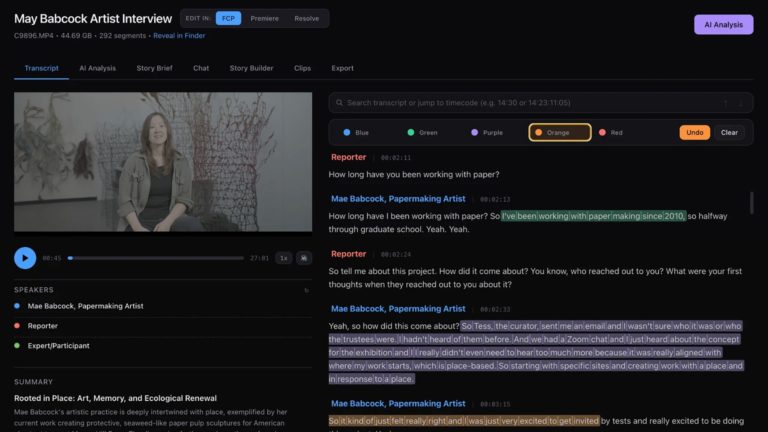
Task: Clear all highlights
Action: 729,132
